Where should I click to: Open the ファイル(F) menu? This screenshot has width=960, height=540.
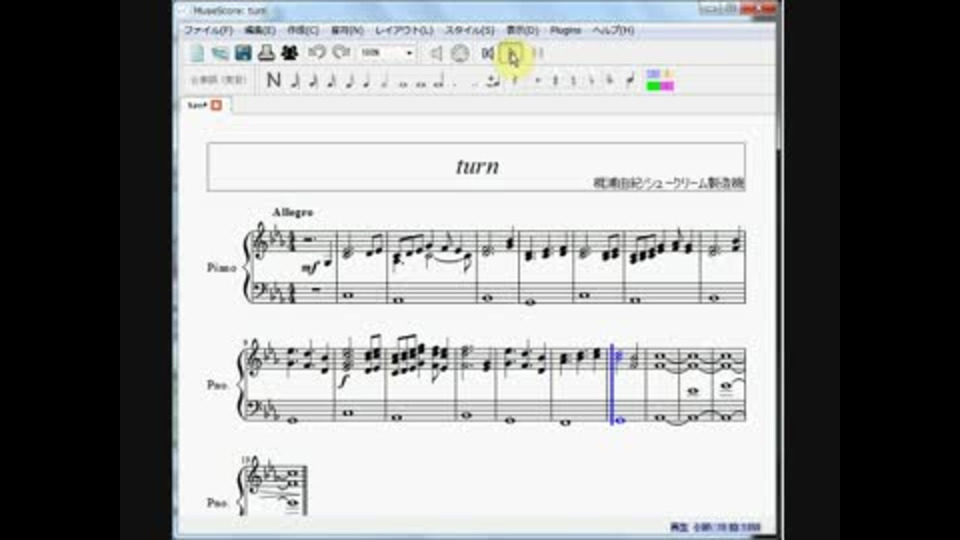click(208, 30)
